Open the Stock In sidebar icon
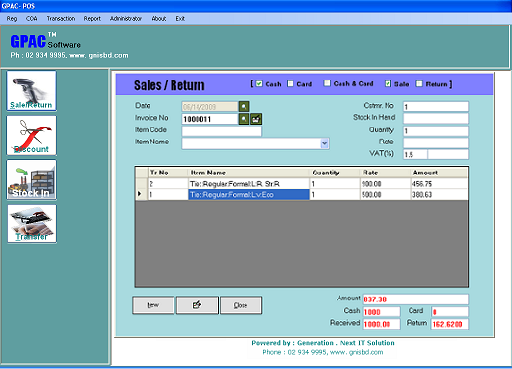The width and height of the screenshot is (512, 369). (31, 180)
